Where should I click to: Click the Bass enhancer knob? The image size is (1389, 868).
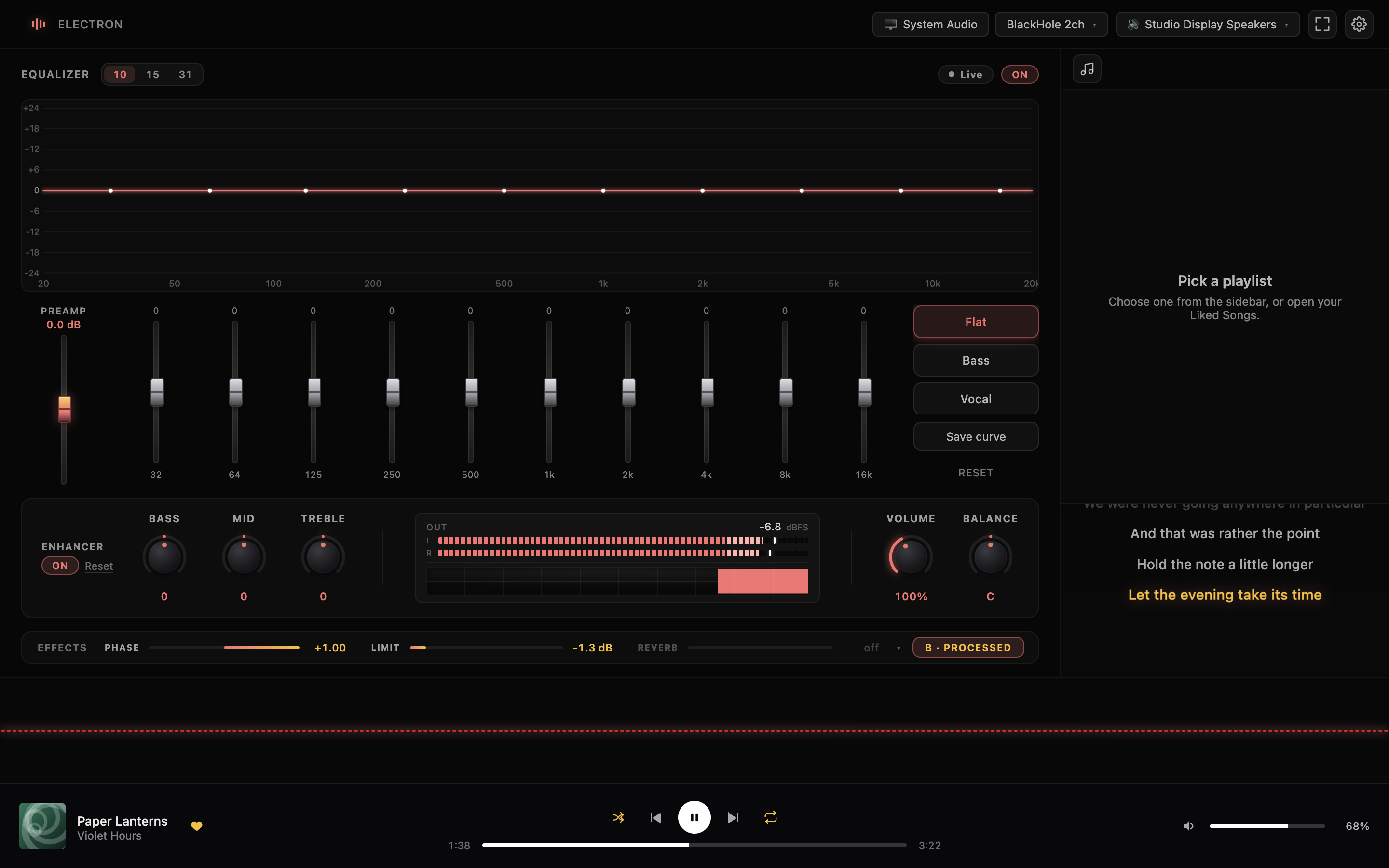tap(164, 556)
